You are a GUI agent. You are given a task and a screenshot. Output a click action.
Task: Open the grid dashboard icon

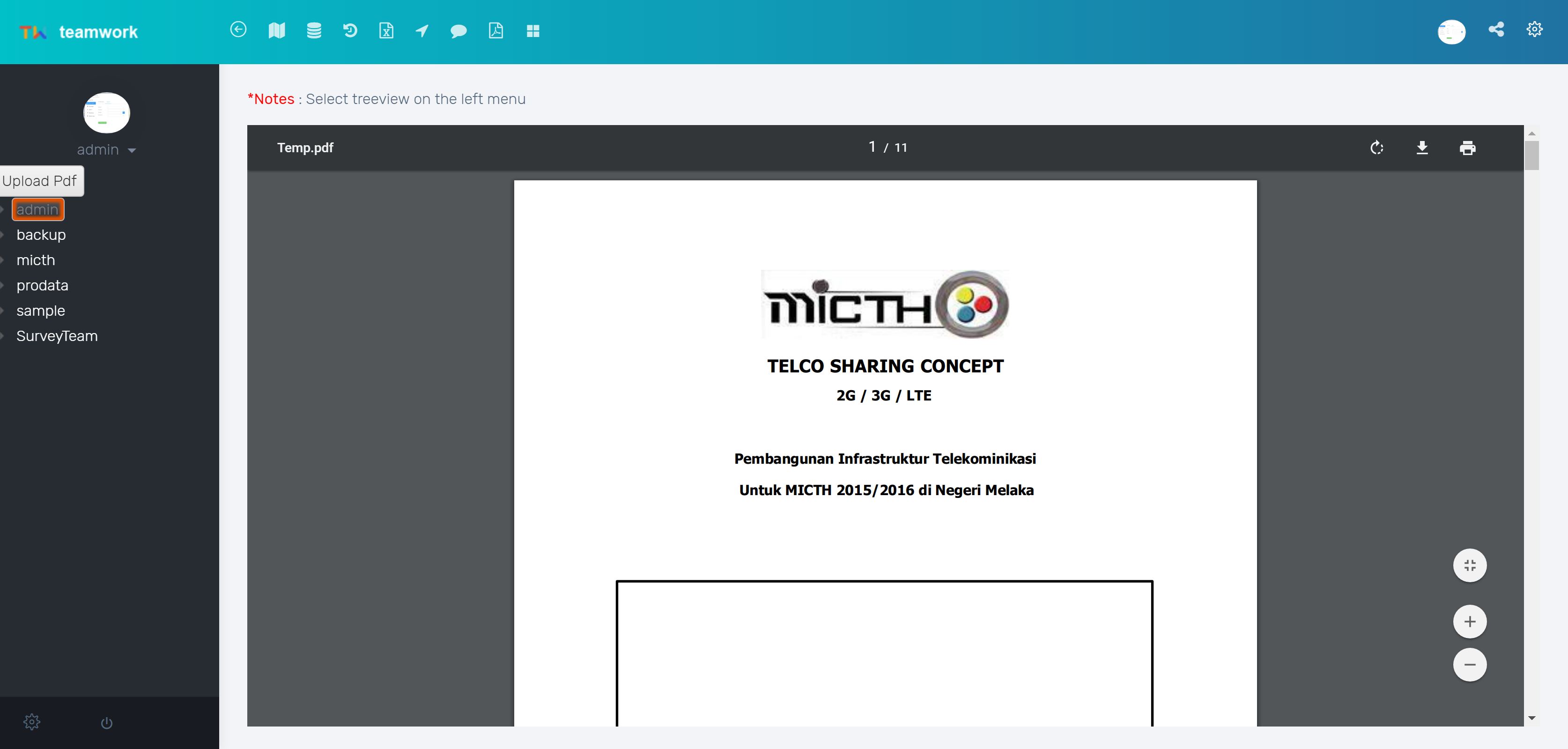533,31
